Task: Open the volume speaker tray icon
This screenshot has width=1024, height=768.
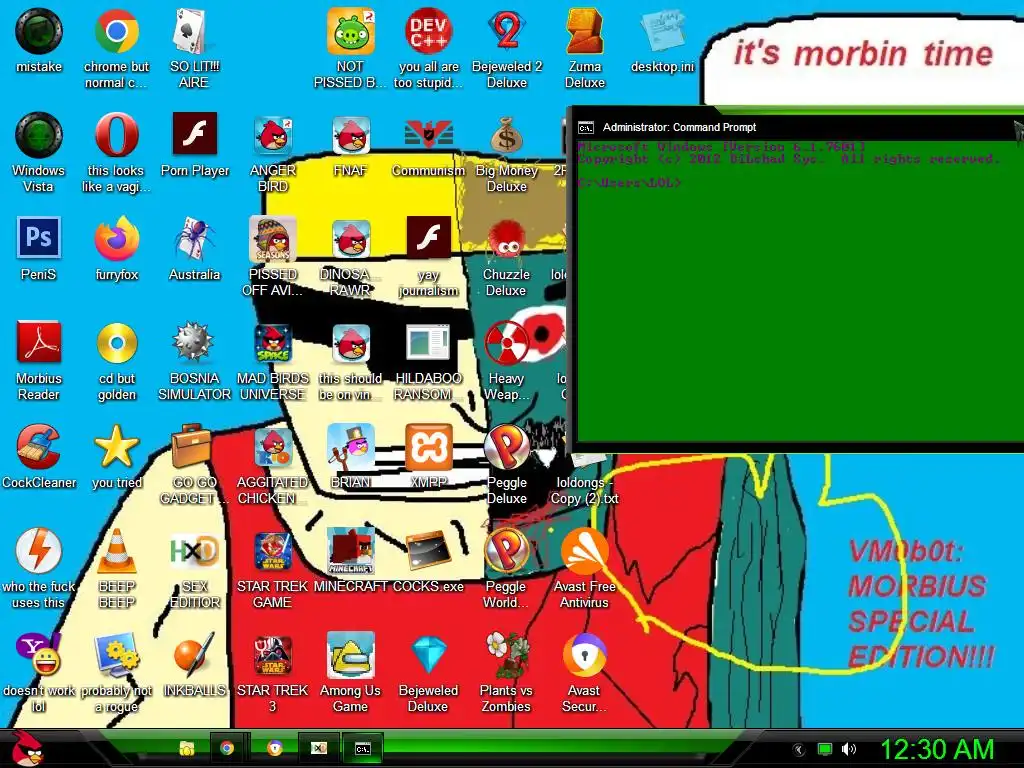Action: coord(849,749)
